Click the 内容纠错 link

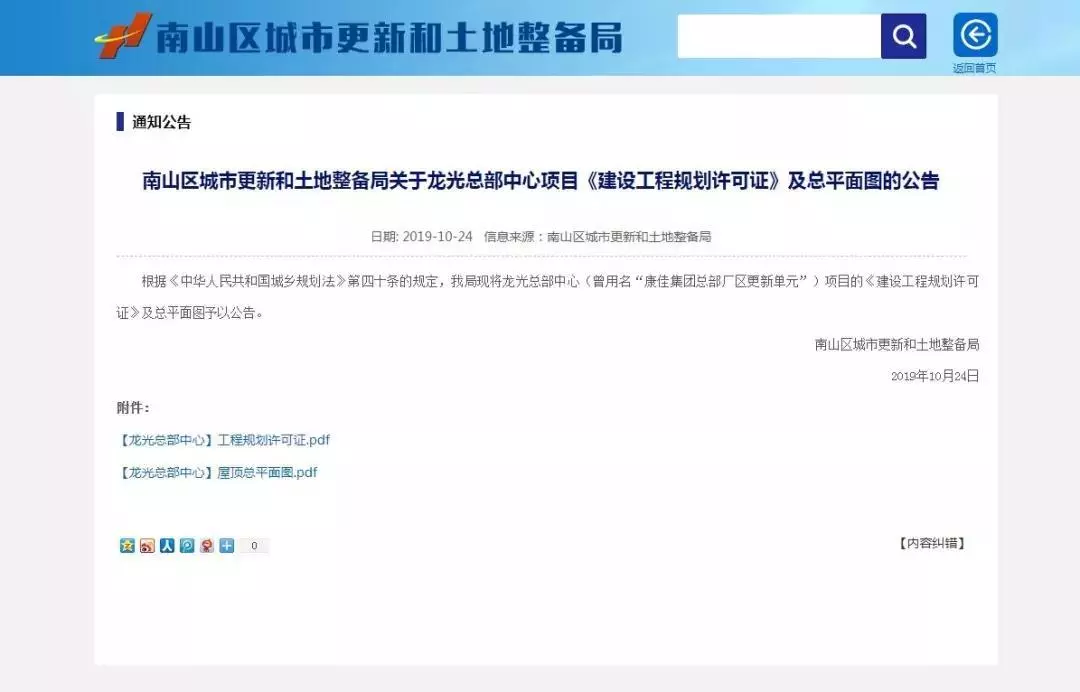pos(931,543)
